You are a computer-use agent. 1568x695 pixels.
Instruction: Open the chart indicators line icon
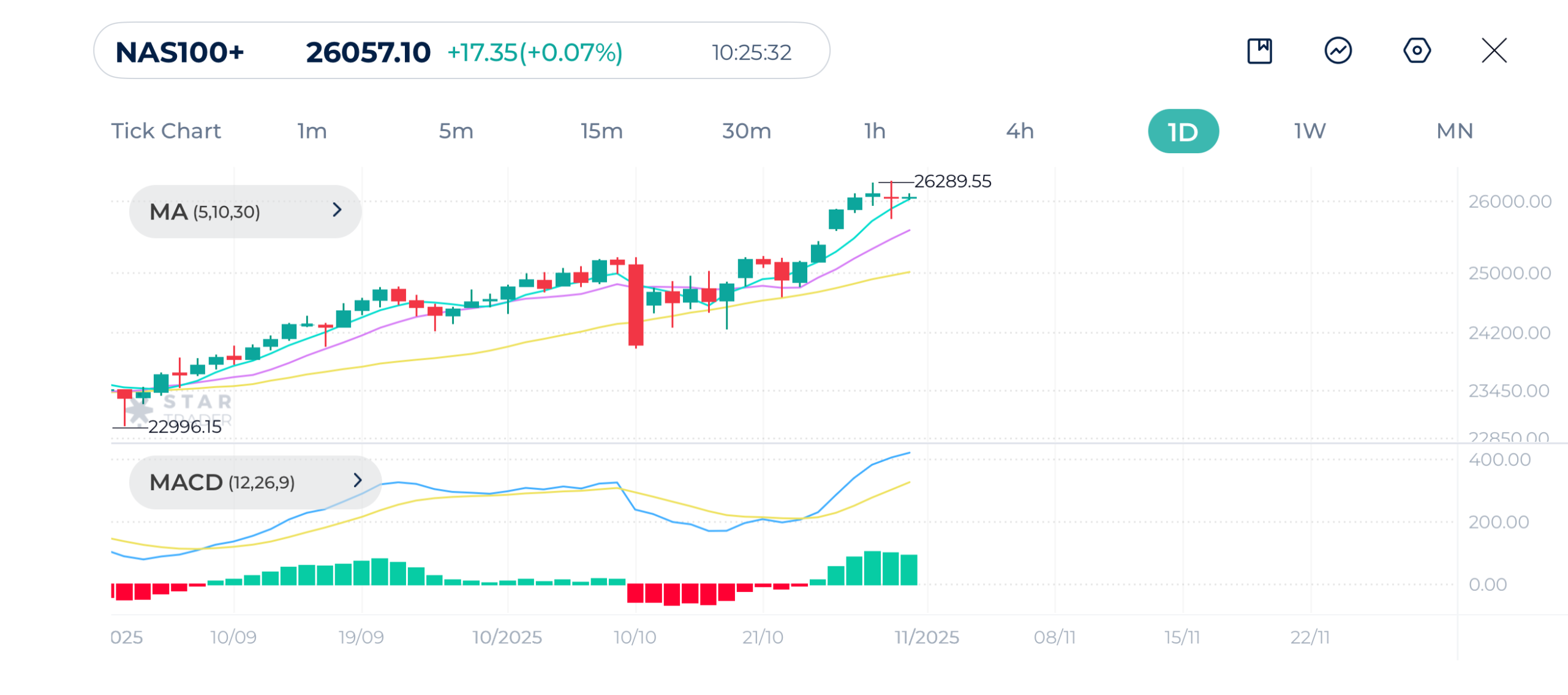(1338, 51)
